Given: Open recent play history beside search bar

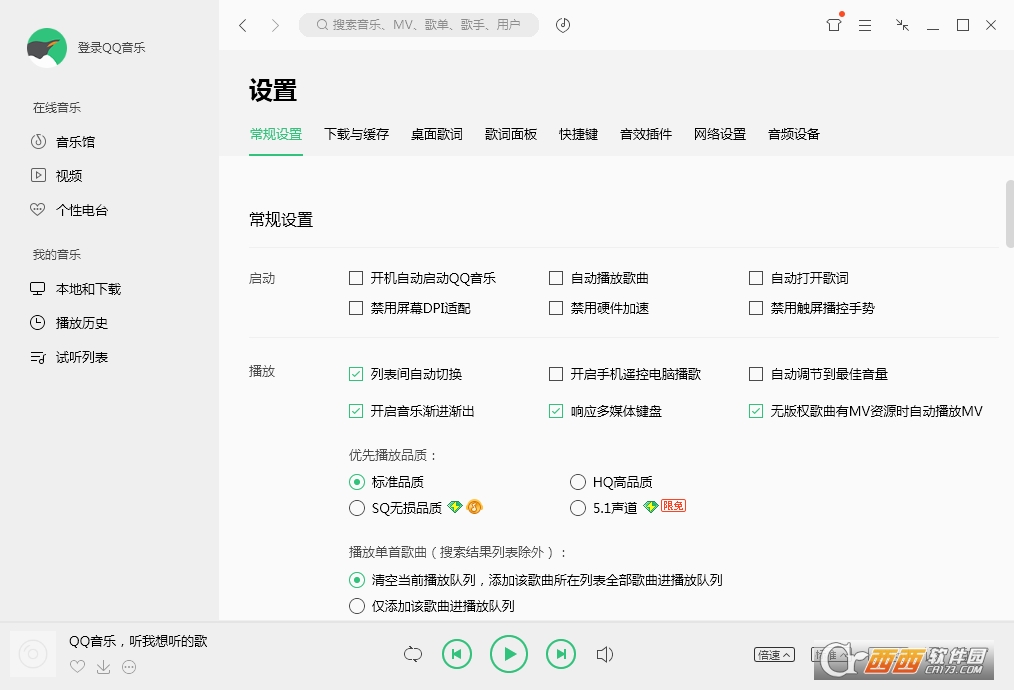Looking at the screenshot, I should tap(562, 25).
